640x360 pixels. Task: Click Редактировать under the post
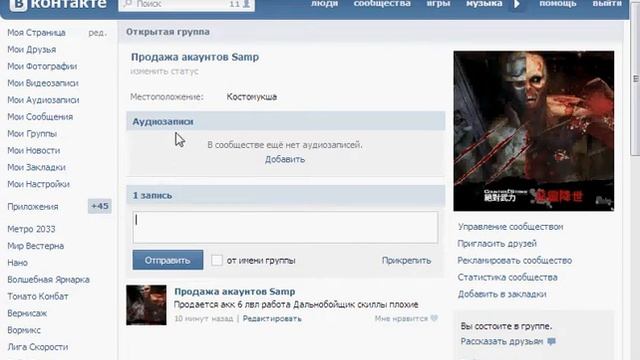pos(272,318)
